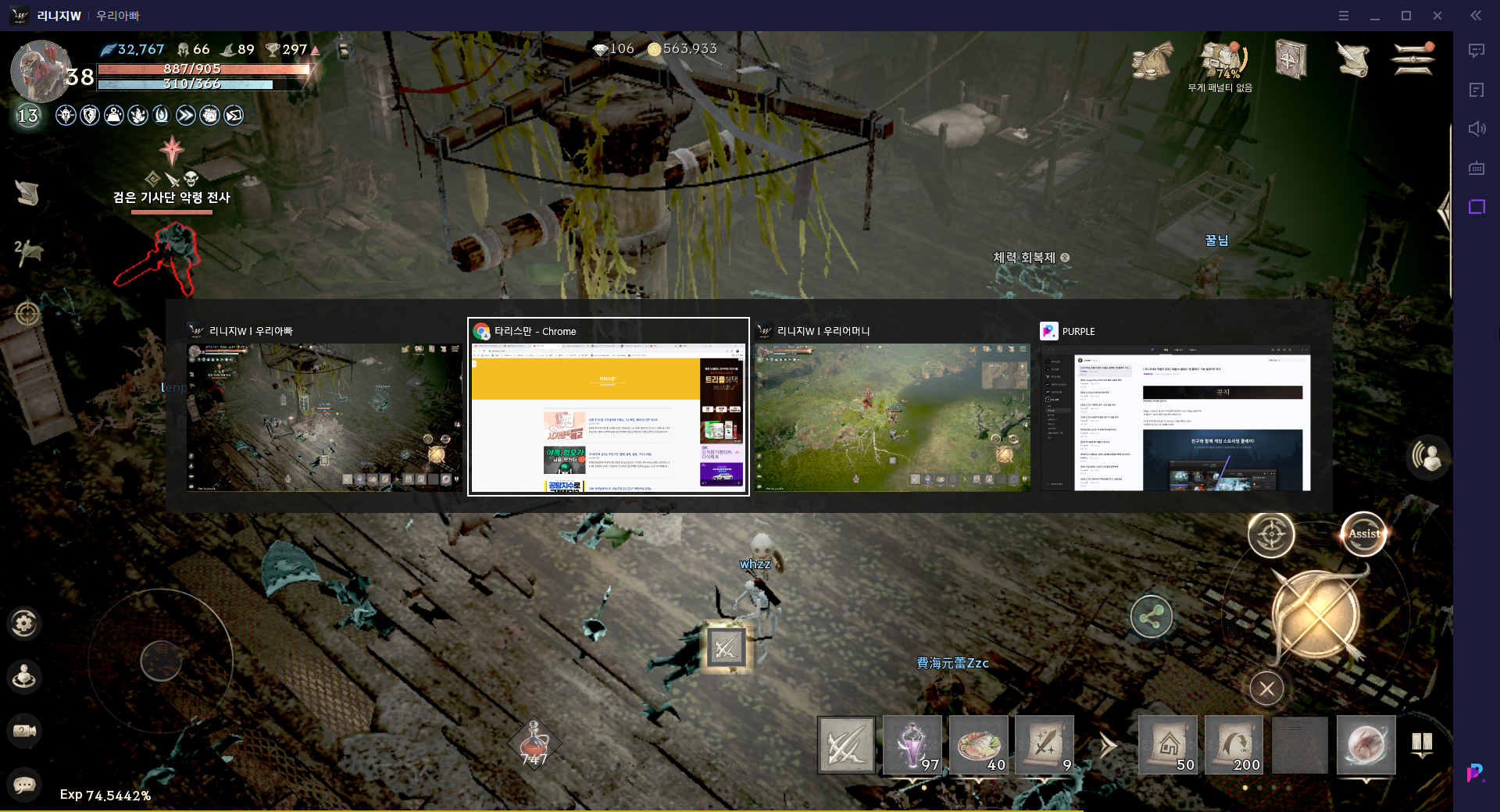The image size is (1500, 812).
Task: Use the food dish slot with 40
Action: click(x=978, y=746)
